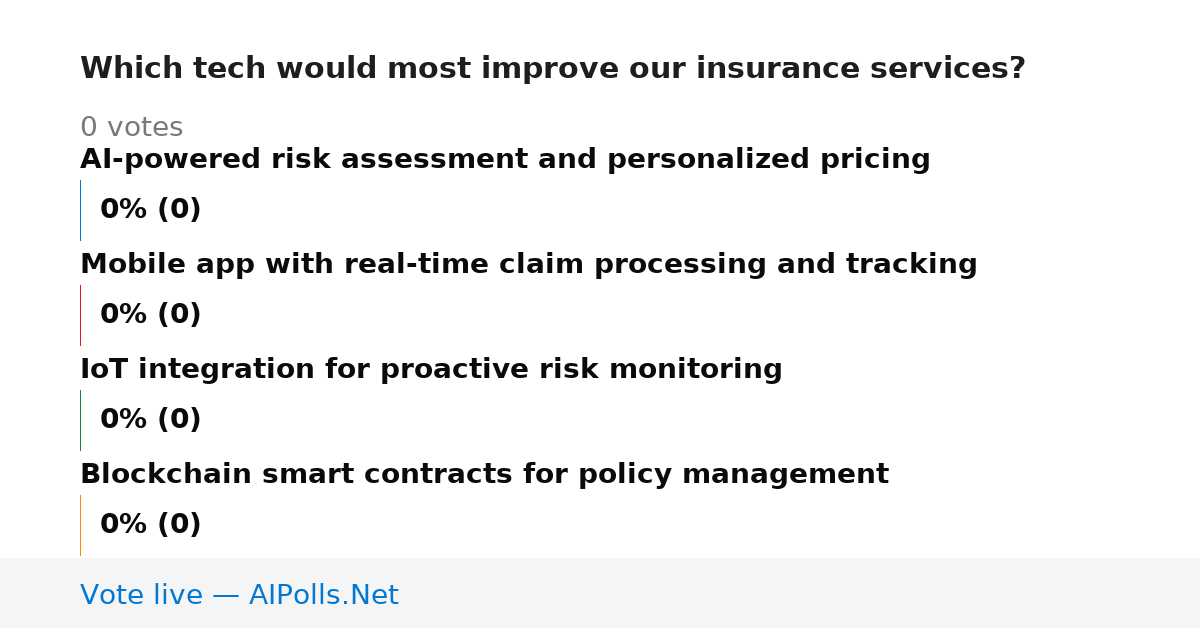Screen dimensions: 1200x628
Task: Click the 0% result for Blockchain option
Action: (x=124, y=525)
